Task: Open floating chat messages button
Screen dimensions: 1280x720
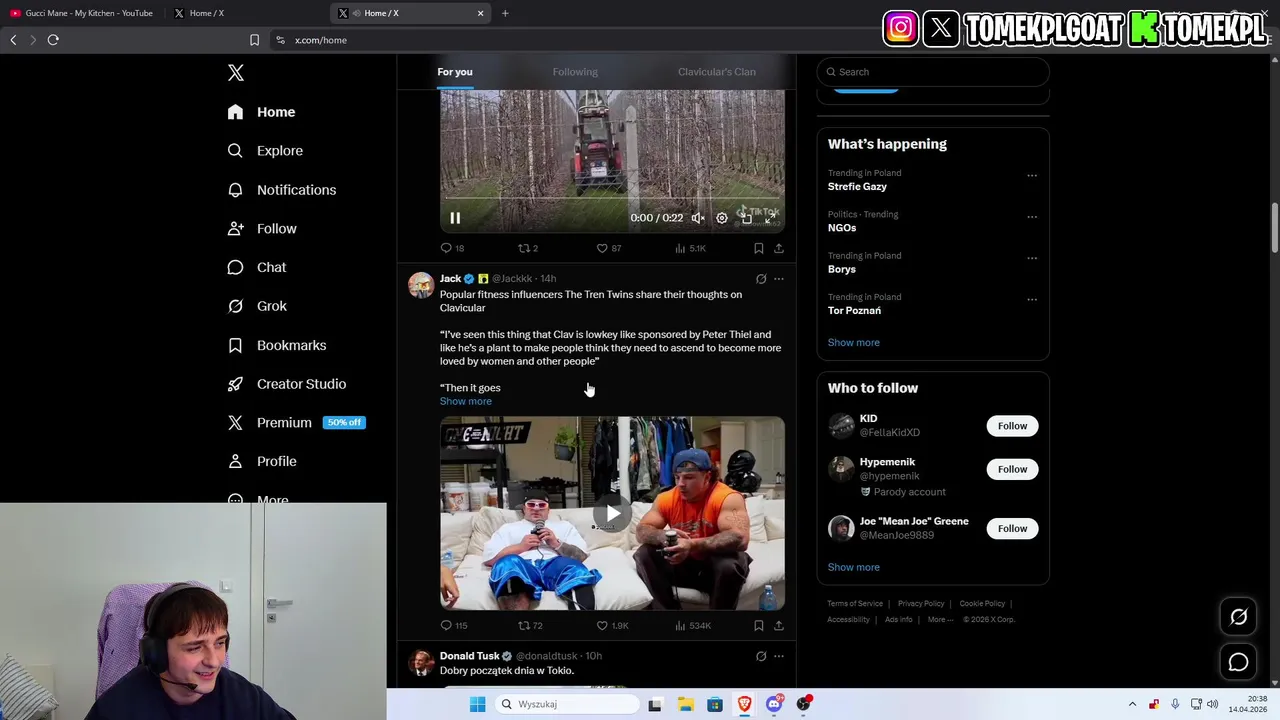Action: pos(1238,663)
